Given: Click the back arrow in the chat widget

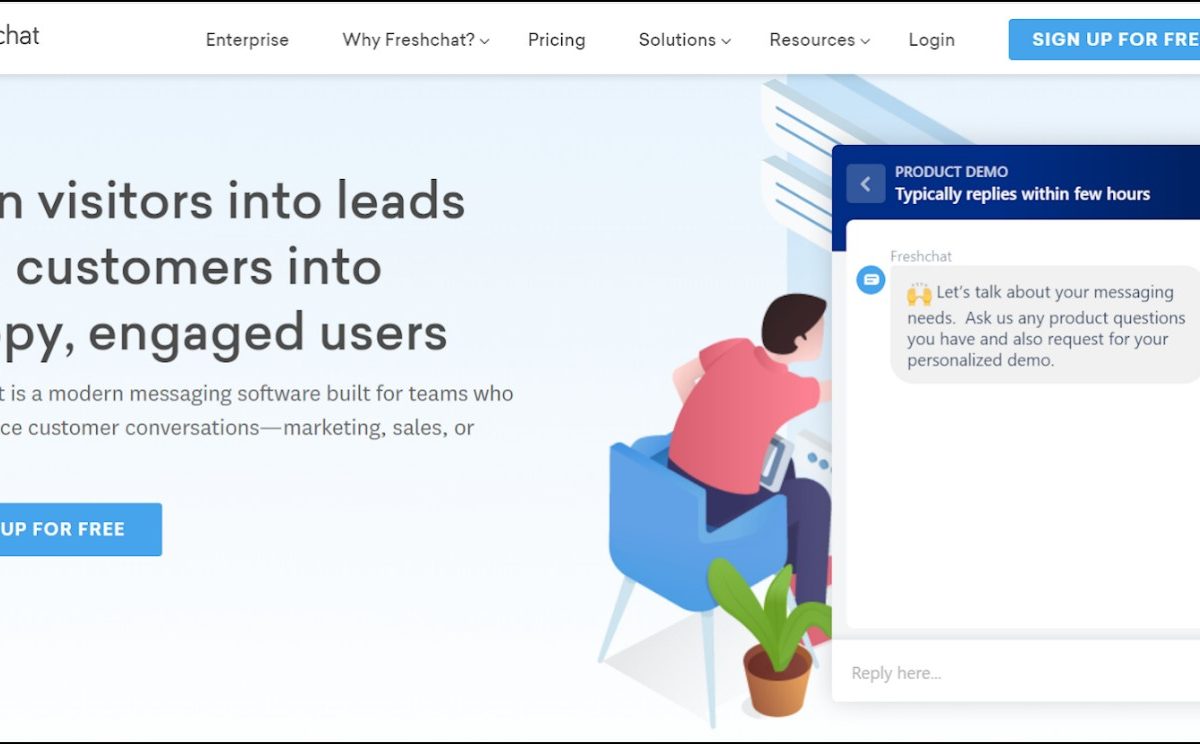Looking at the screenshot, I should coord(865,184).
